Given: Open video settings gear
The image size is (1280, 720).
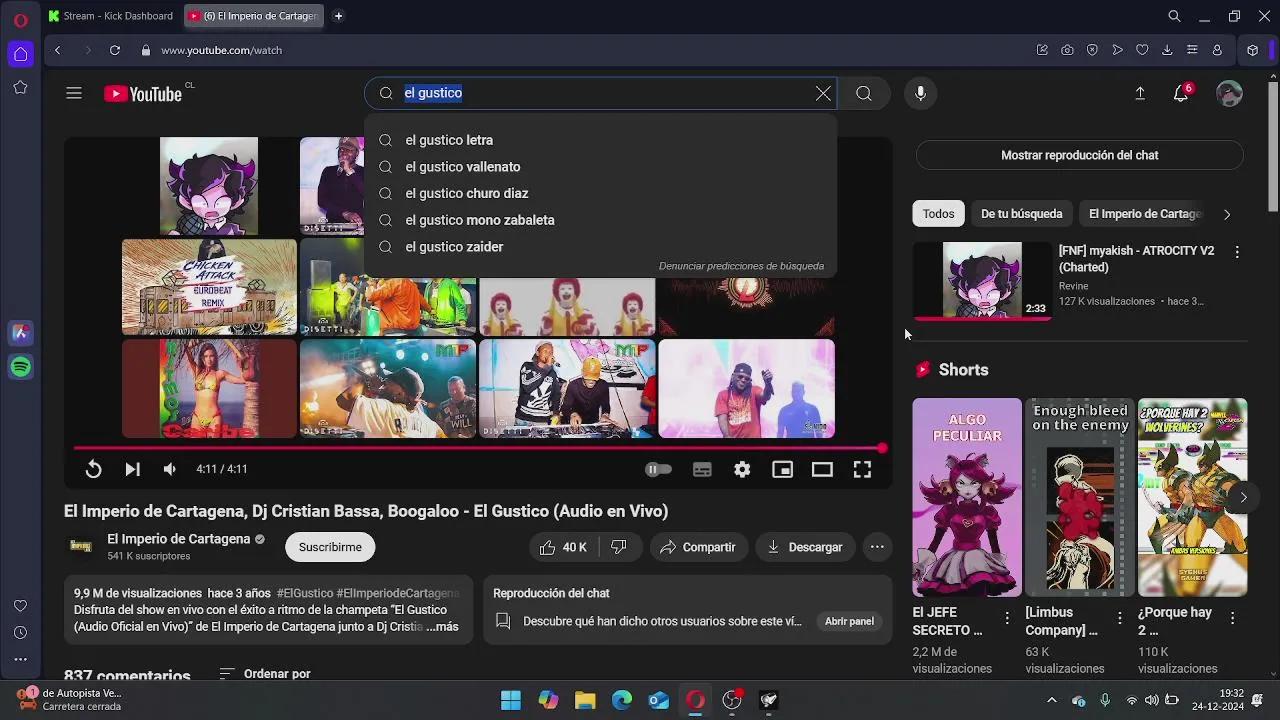Looking at the screenshot, I should pos(742,469).
